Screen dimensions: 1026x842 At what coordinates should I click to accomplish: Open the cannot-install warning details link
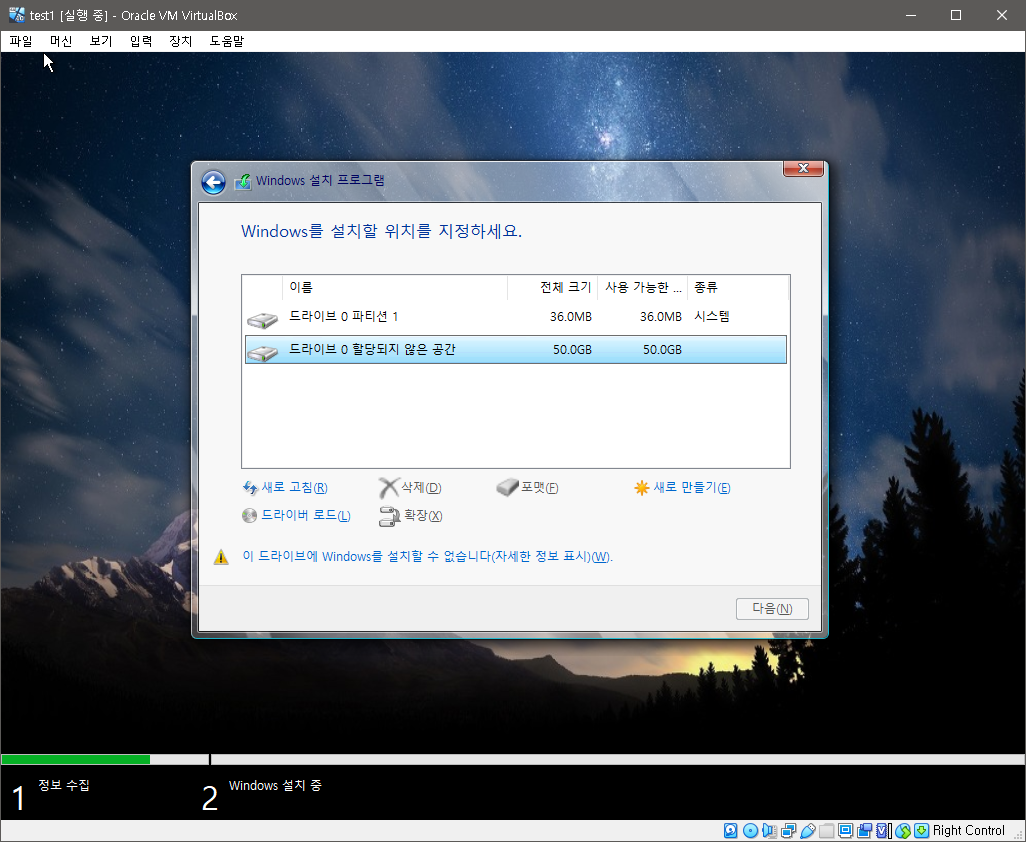[x=427, y=557]
